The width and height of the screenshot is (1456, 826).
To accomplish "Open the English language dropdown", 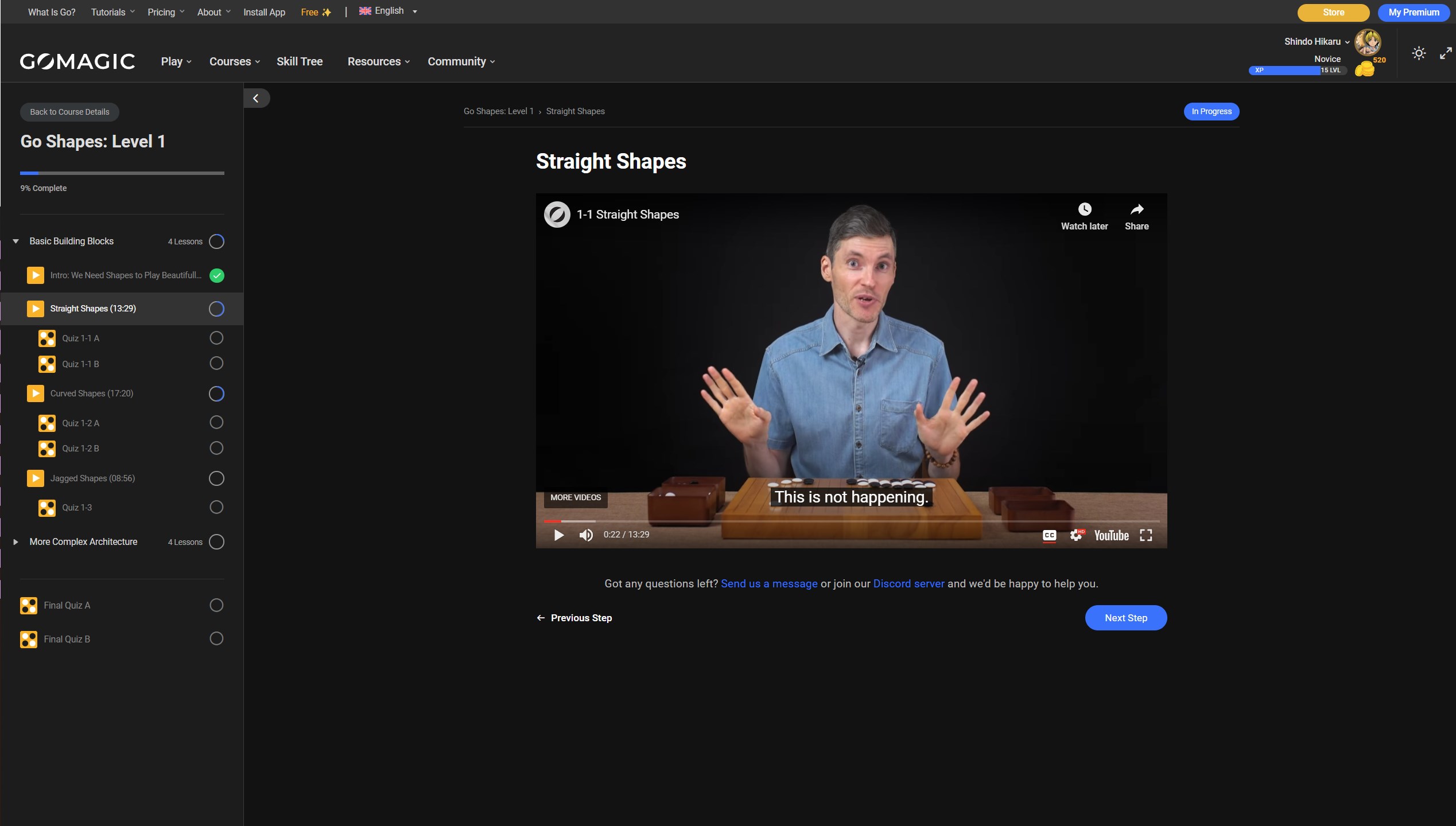I will pyautogui.click(x=388, y=11).
